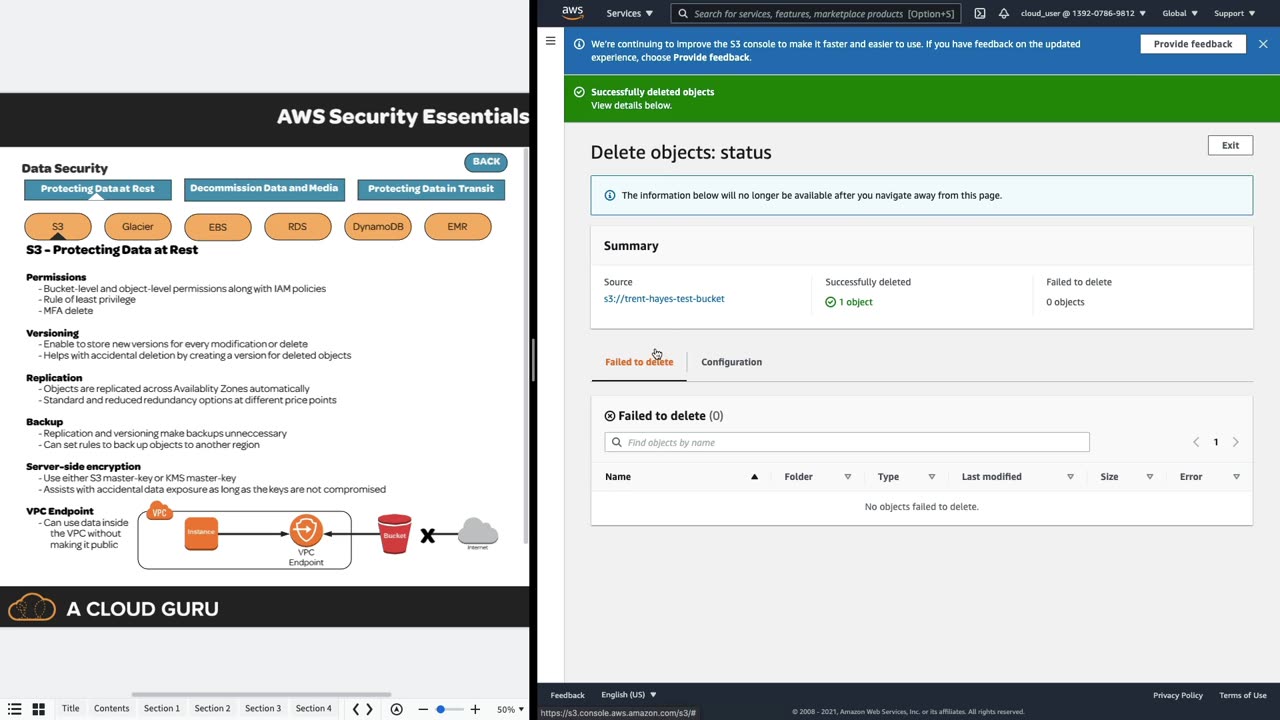Jump to Section 4
Image resolution: width=1280 pixels, height=720 pixels.
tap(313, 709)
